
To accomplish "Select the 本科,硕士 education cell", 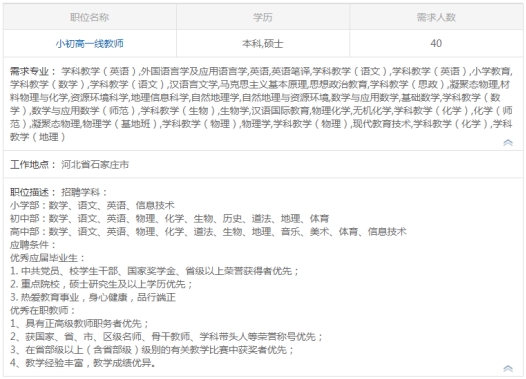I will (263, 44).
